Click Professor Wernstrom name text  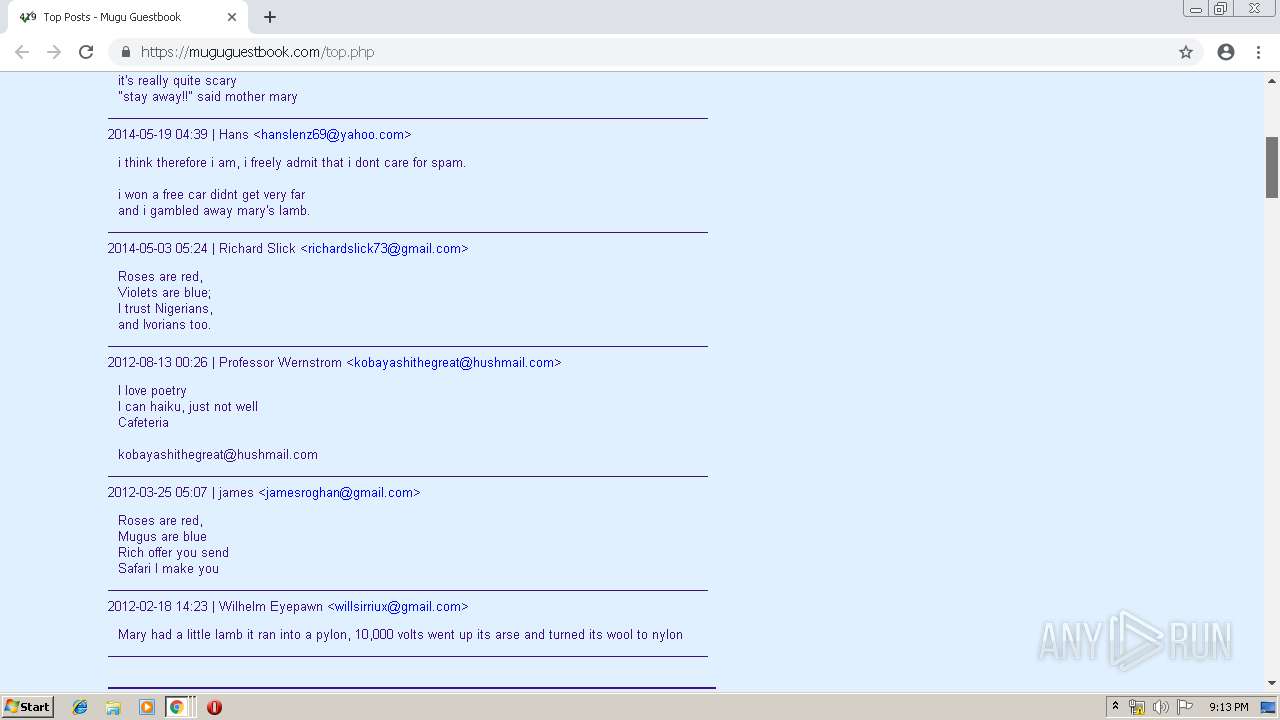280,363
